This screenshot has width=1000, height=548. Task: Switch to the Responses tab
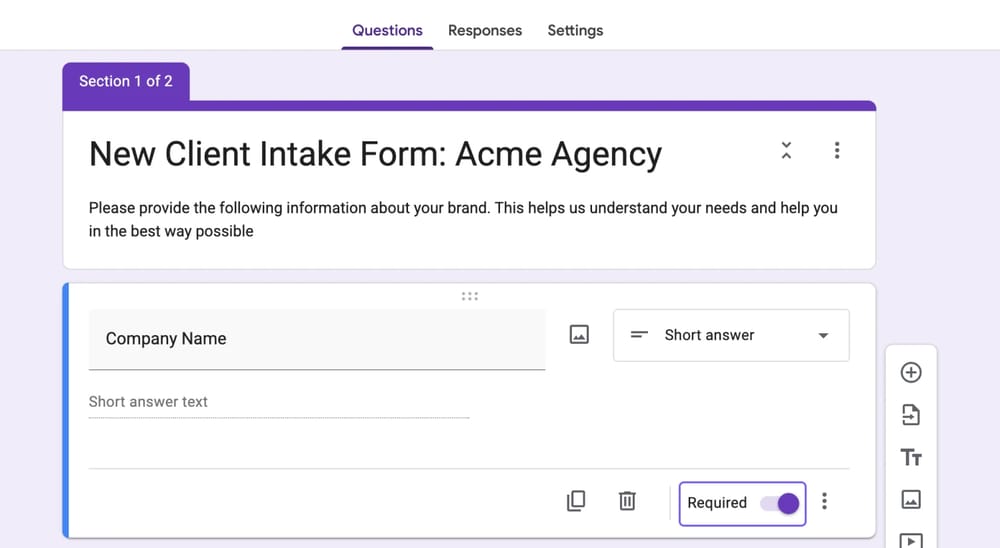[485, 30]
